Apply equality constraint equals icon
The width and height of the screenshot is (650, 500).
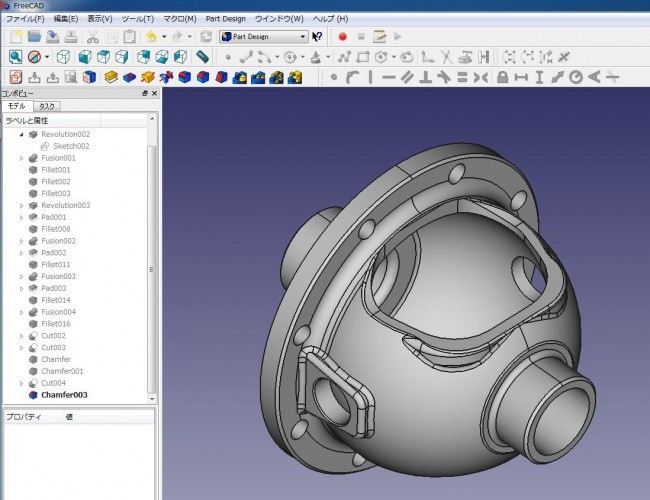click(462, 77)
